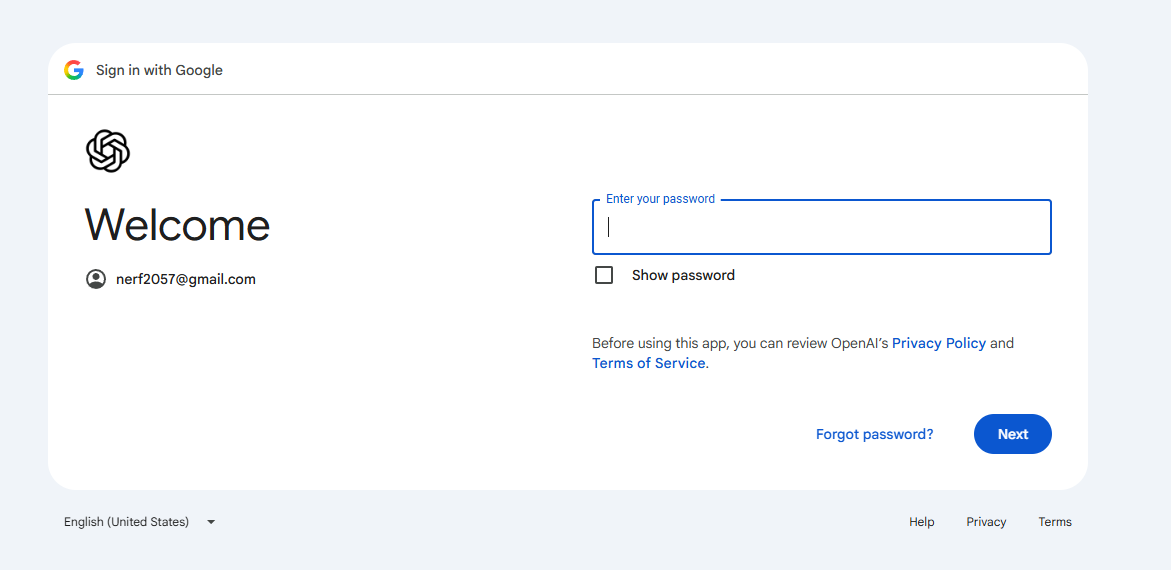The image size is (1171, 570).
Task: Click the Welcome heading
Action: click(177, 224)
